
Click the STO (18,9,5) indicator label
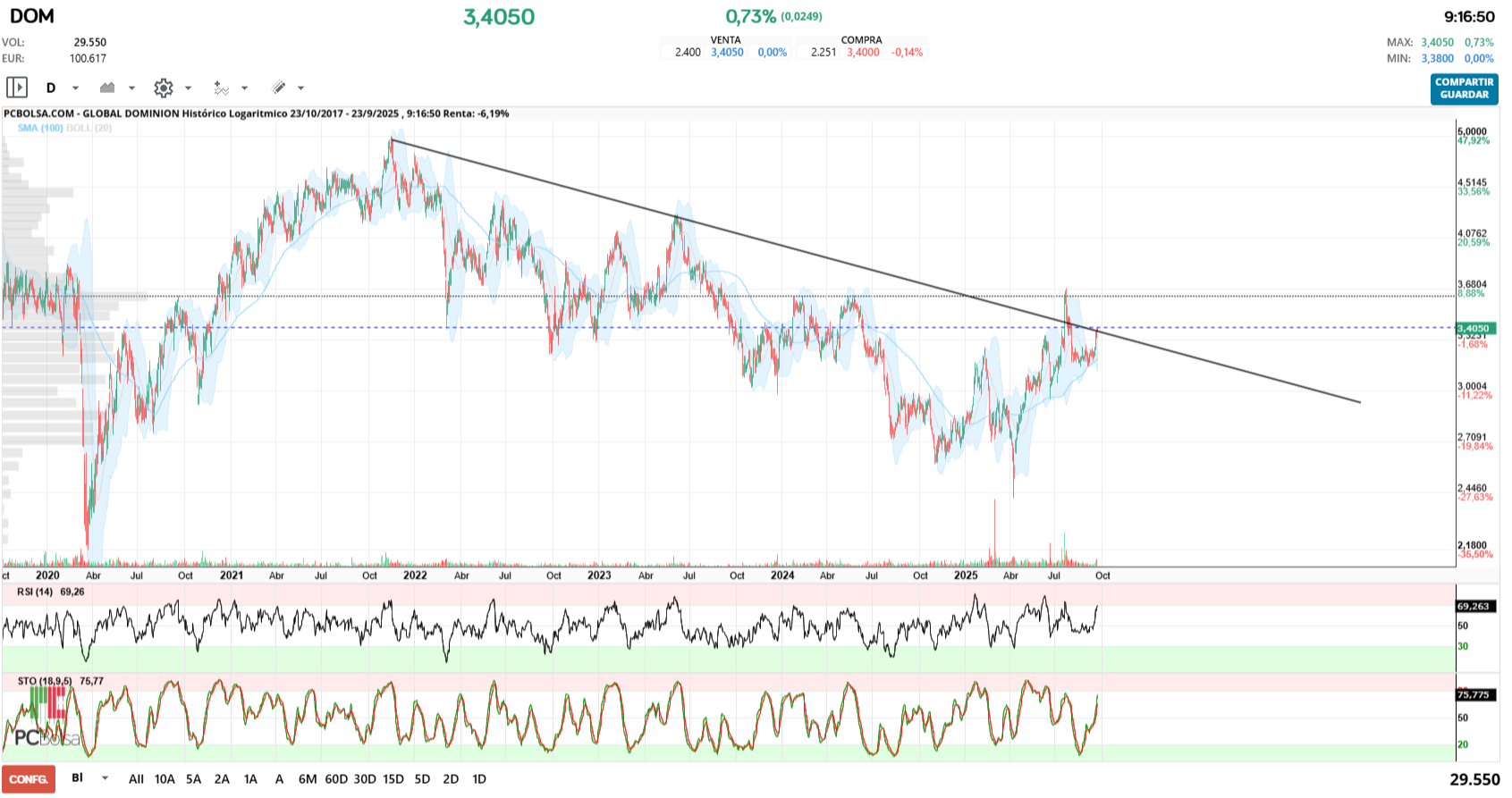pos(45,681)
